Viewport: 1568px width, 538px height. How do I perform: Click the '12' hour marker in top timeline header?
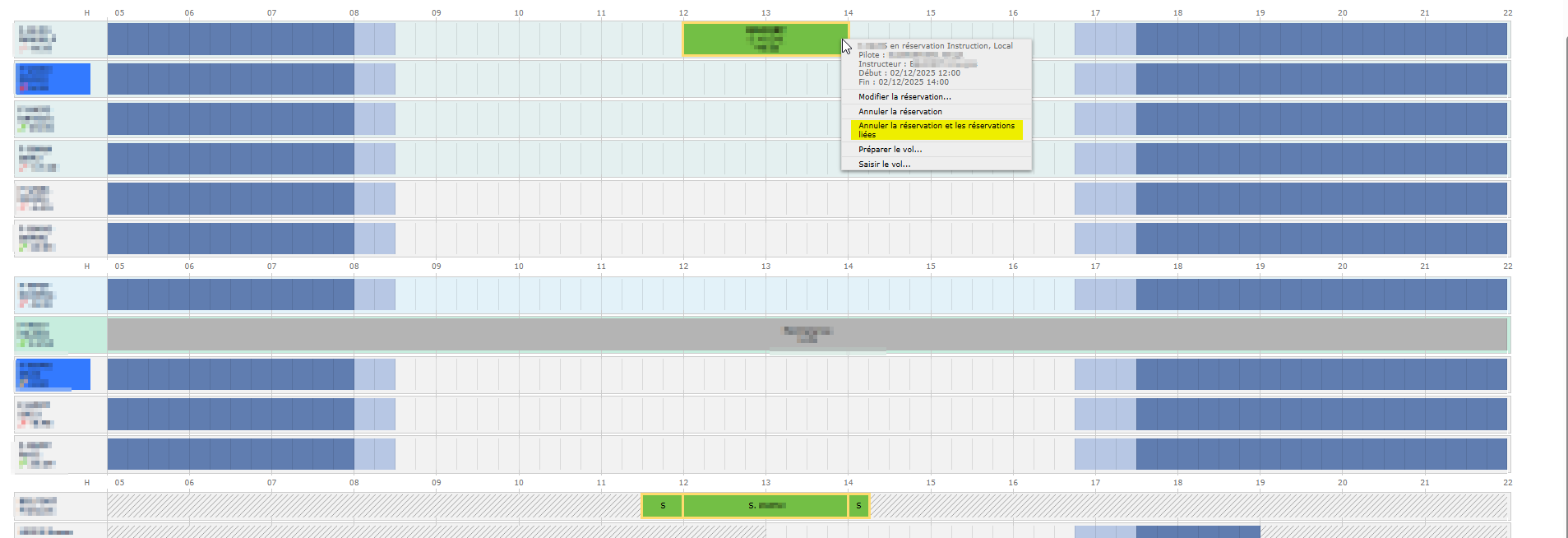[683, 13]
